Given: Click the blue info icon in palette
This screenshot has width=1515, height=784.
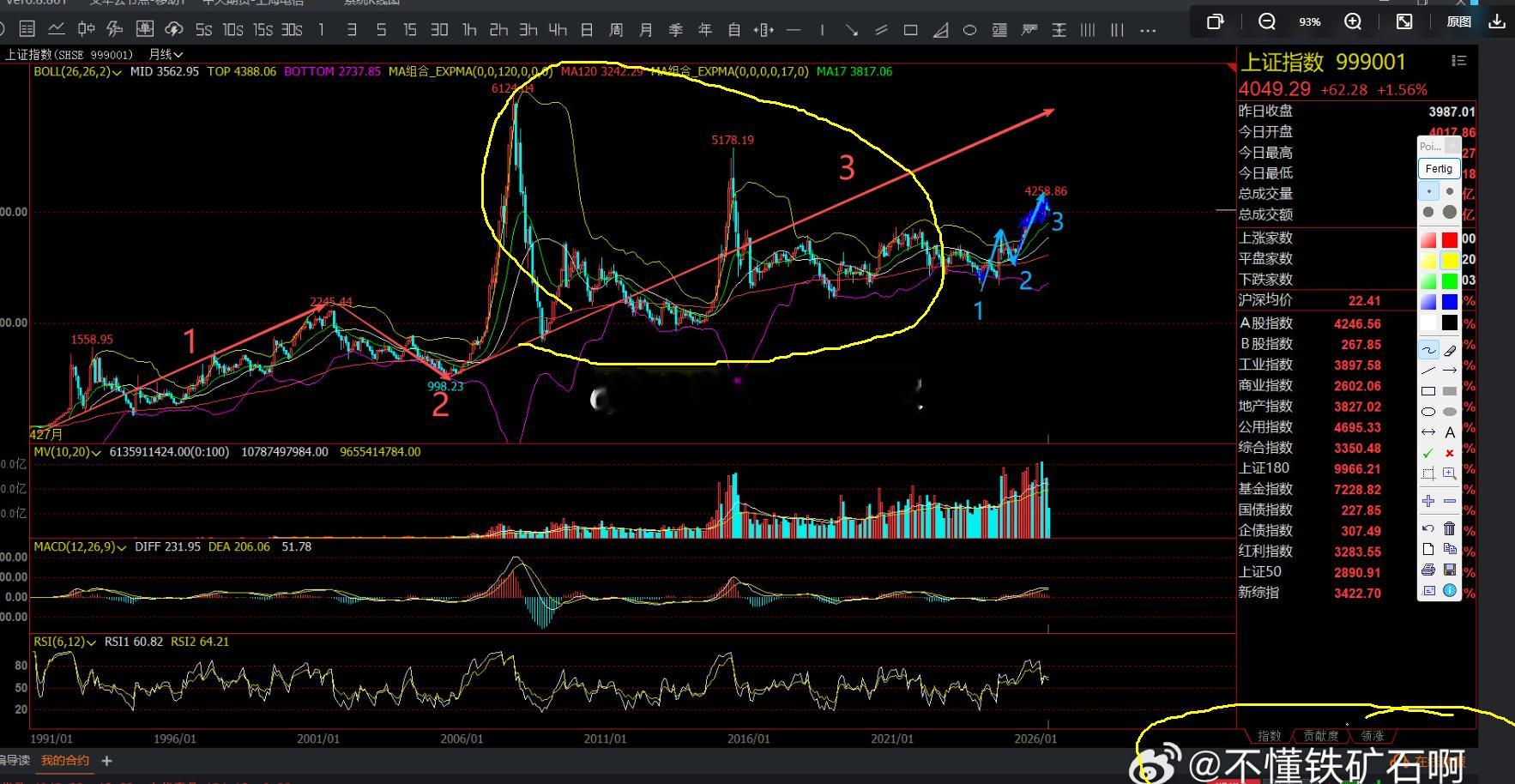Looking at the screenshot, I should [x=1450, y=590].
